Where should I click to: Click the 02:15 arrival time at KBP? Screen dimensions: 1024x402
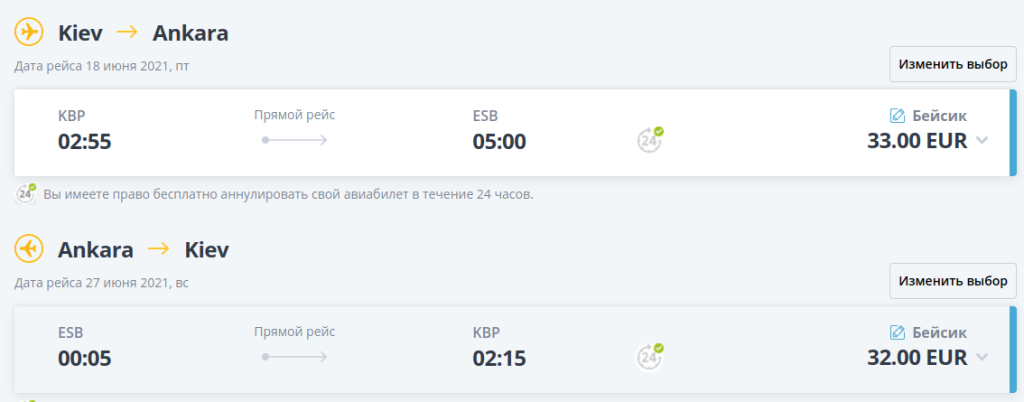tap(499, 357)
